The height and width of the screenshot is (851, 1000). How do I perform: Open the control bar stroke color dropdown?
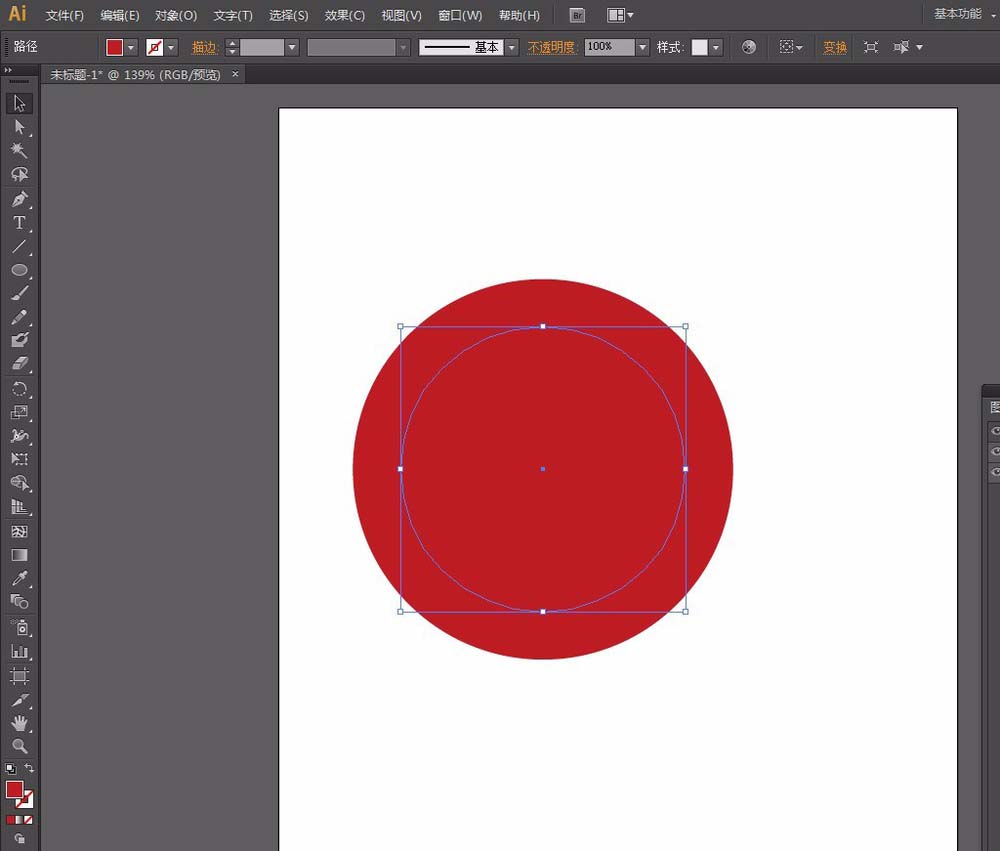170,47
